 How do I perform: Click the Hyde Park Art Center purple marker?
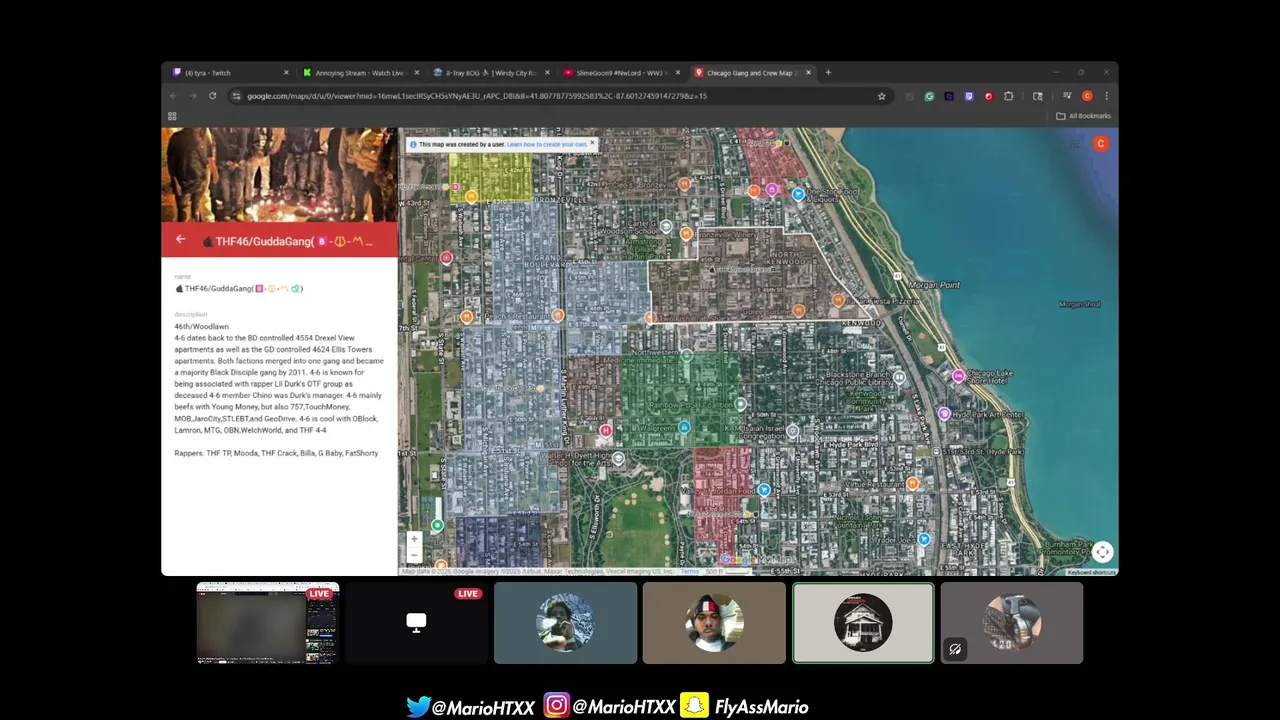pos(944,413)
